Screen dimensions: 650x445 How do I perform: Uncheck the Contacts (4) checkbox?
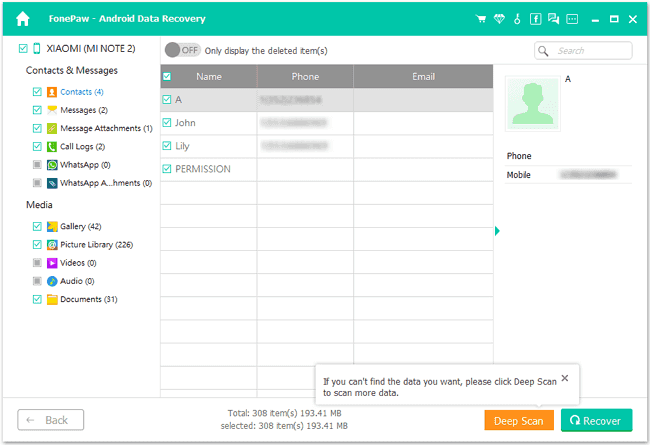[37, 92]
